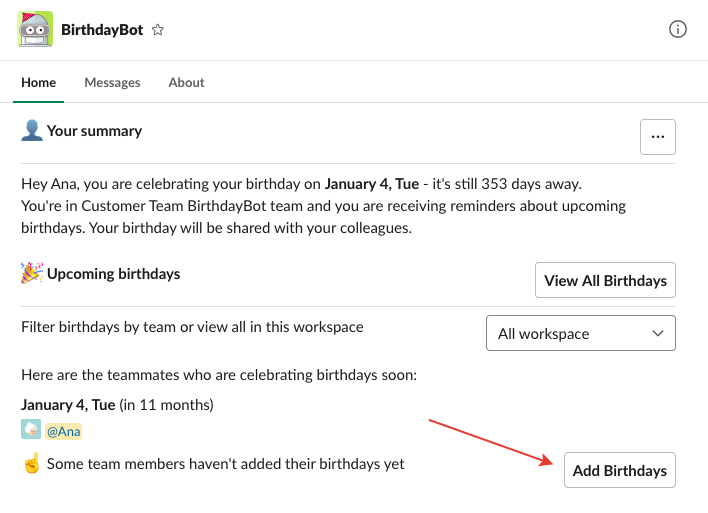
Task: Click the bold January 4, Tue date heading
Action: point(67,405)
